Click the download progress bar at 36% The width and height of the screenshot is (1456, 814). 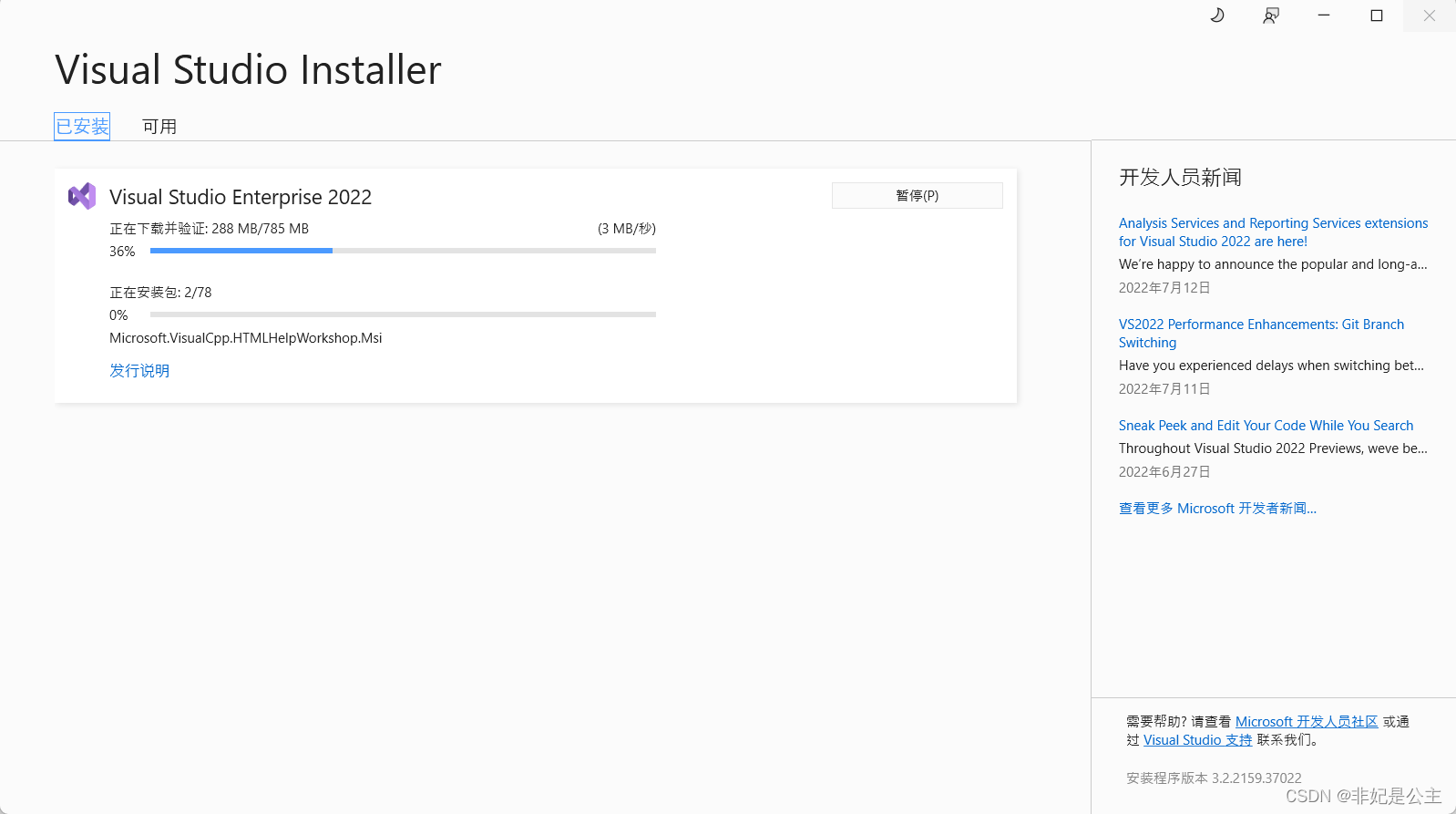pos(403,251)
